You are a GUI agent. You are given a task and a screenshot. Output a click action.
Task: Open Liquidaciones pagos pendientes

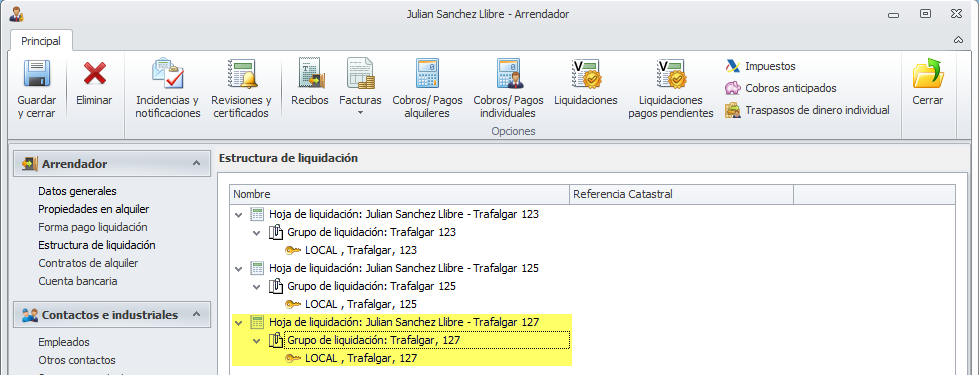coord(671,89)
